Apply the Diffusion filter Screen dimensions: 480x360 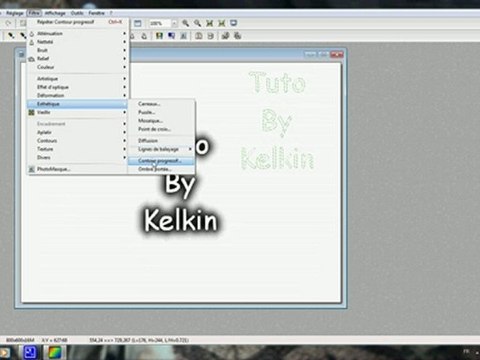point(161,141)
